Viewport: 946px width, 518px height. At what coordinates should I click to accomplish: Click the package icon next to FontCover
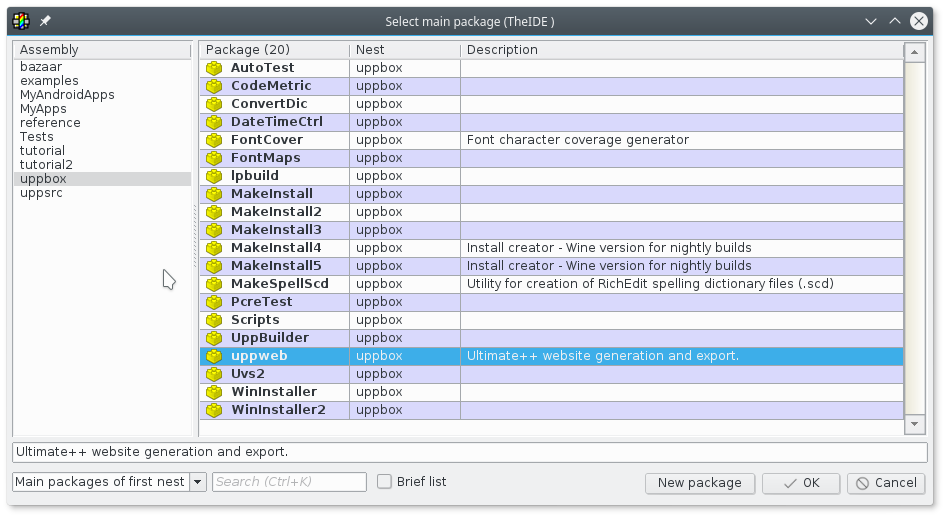(x=213, y=140)
